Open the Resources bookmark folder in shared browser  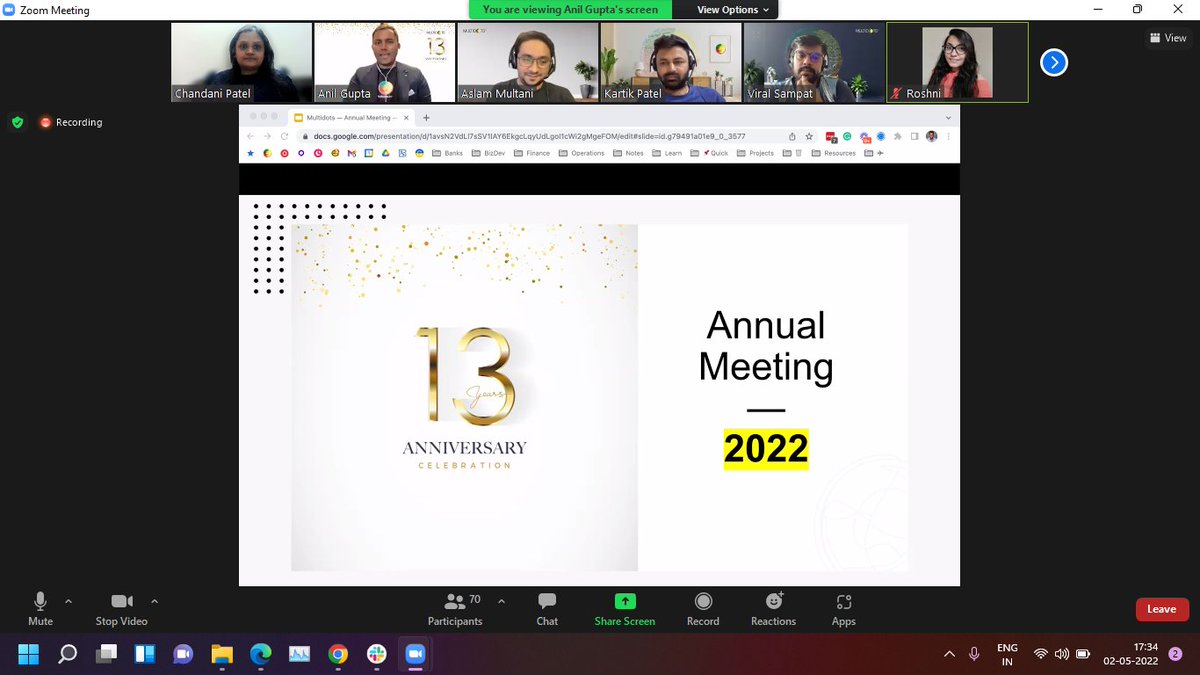[835, 153]
